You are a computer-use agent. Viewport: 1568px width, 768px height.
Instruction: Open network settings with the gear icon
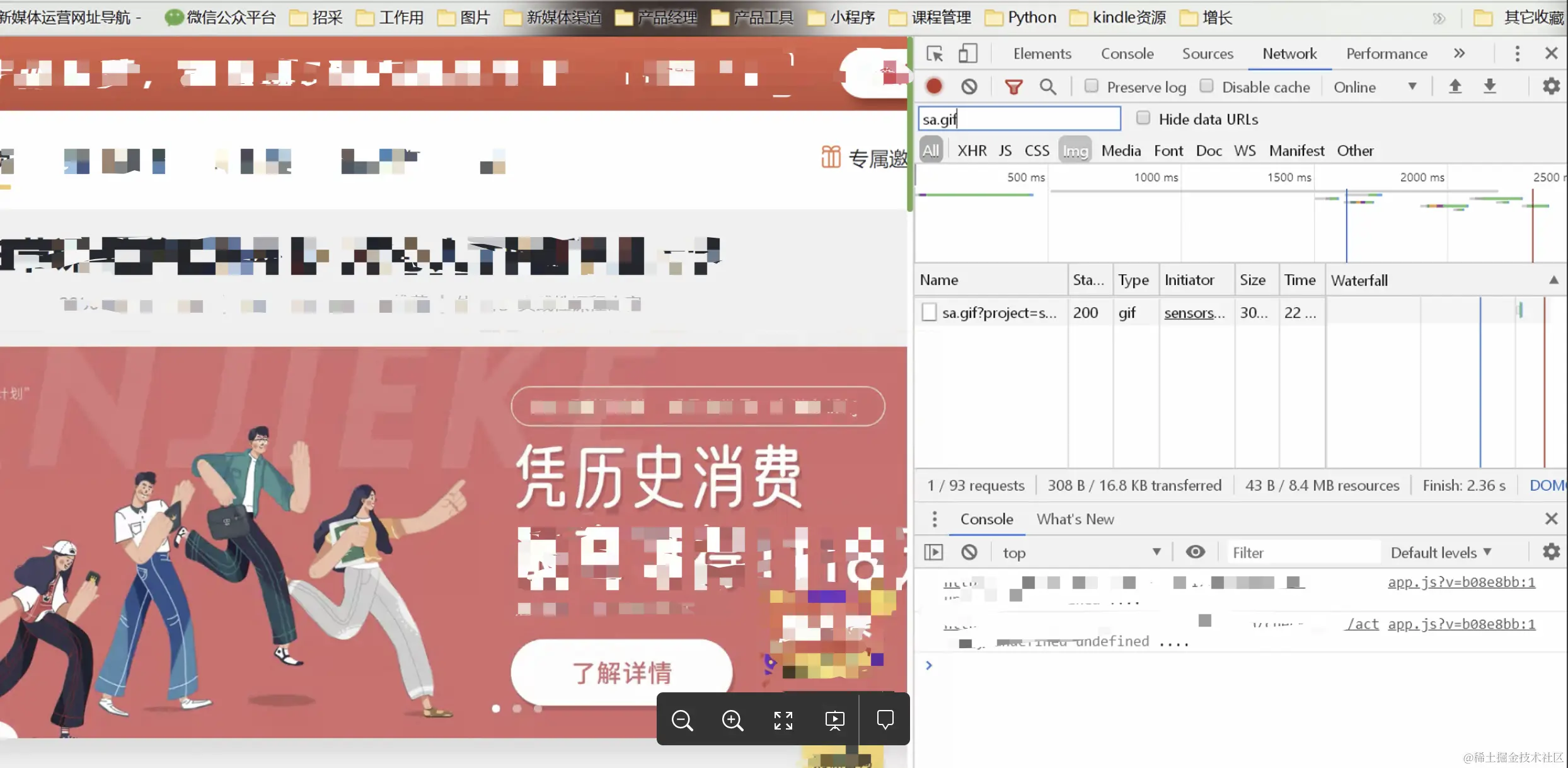pyautogui.click(x=1550, y=86)
